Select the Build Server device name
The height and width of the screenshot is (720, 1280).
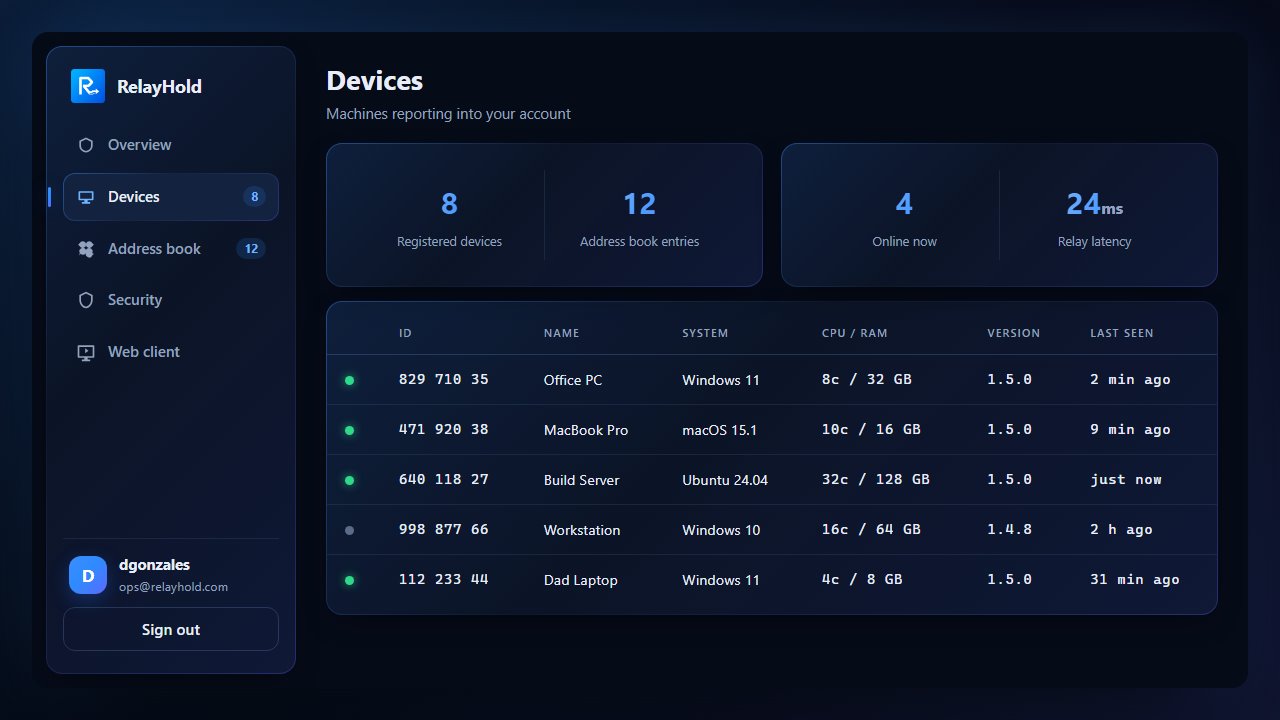pyautogui.click(x=581, y=480)
